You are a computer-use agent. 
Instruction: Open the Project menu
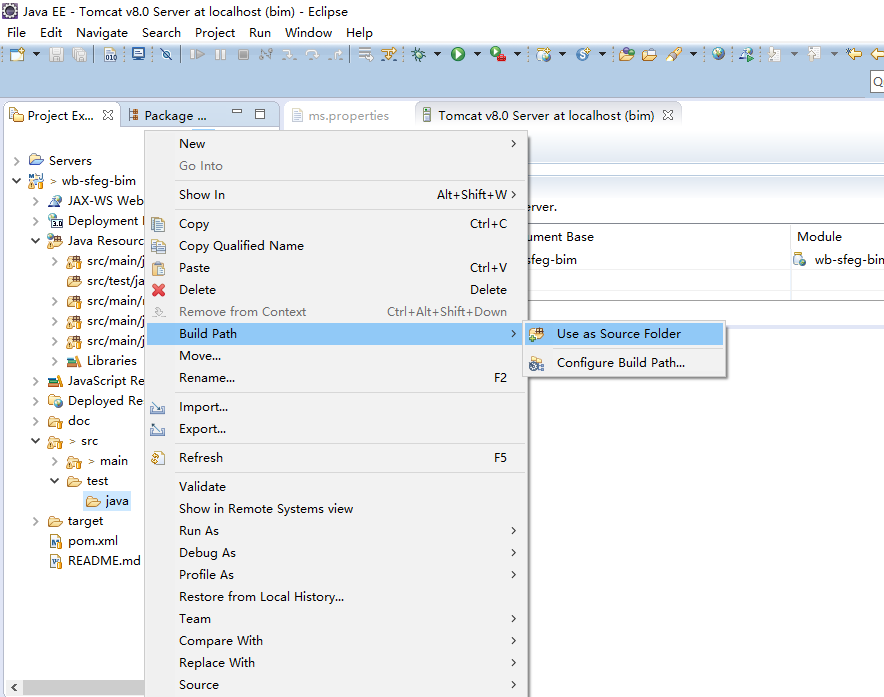(x=215, y=33)
